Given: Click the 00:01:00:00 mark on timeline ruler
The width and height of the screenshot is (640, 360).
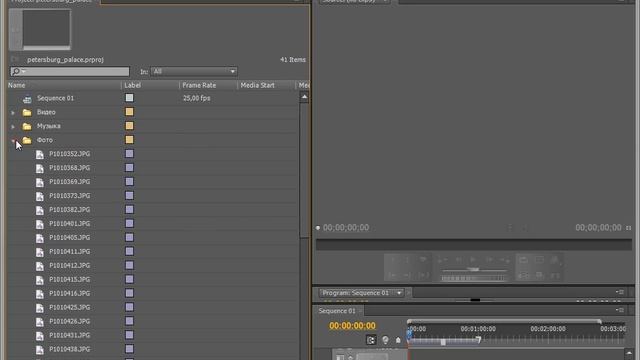Looking at the screenshot, I should click(478, 329).
